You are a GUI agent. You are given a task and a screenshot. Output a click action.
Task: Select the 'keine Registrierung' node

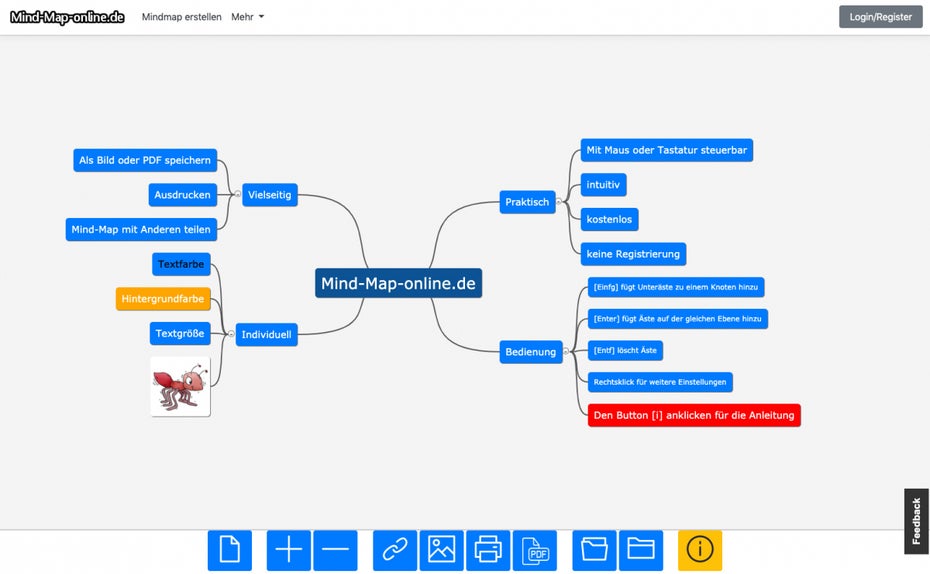click(x=633, y=254)
